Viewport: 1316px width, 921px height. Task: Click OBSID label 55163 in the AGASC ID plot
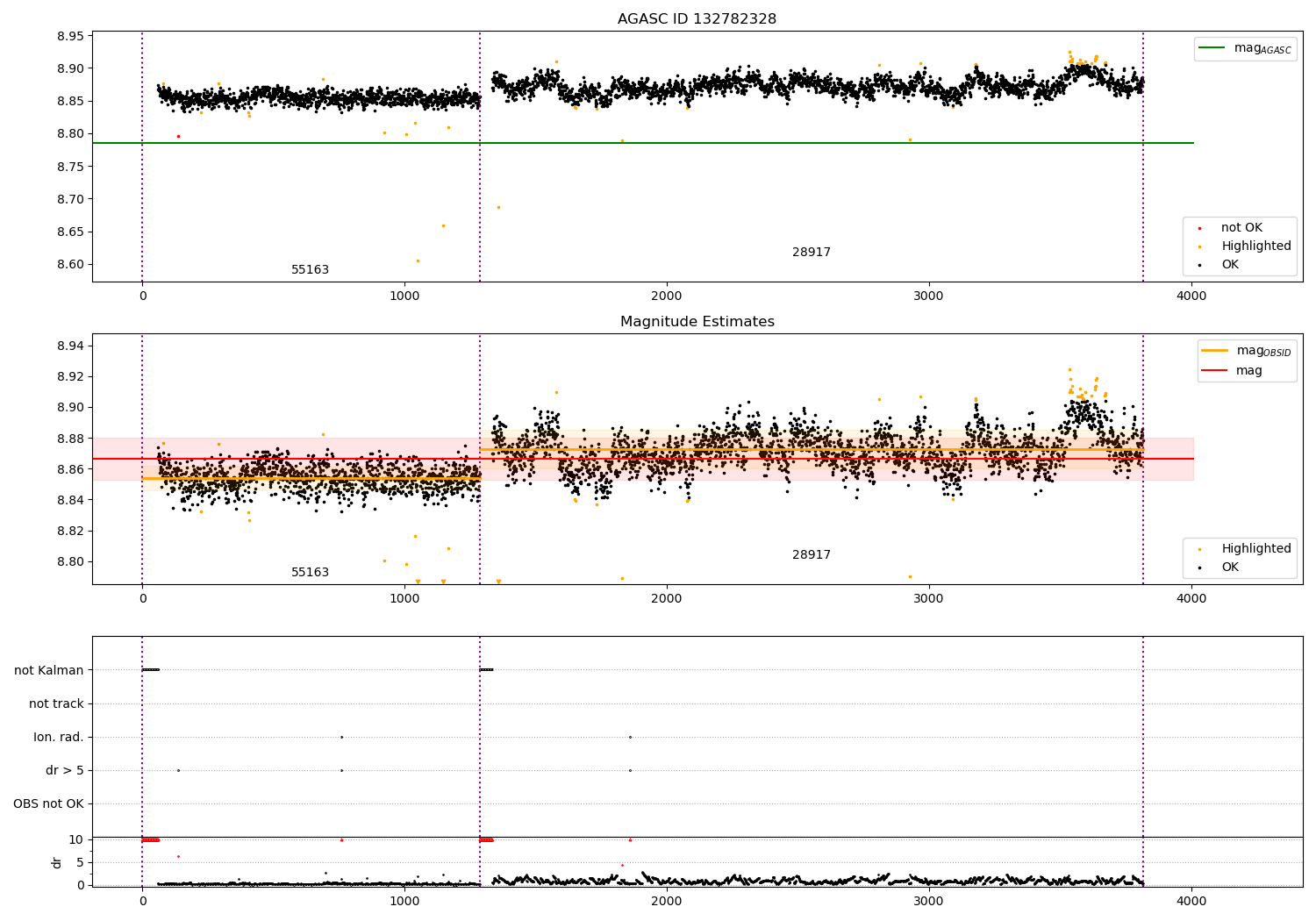(x=310, y=270)
